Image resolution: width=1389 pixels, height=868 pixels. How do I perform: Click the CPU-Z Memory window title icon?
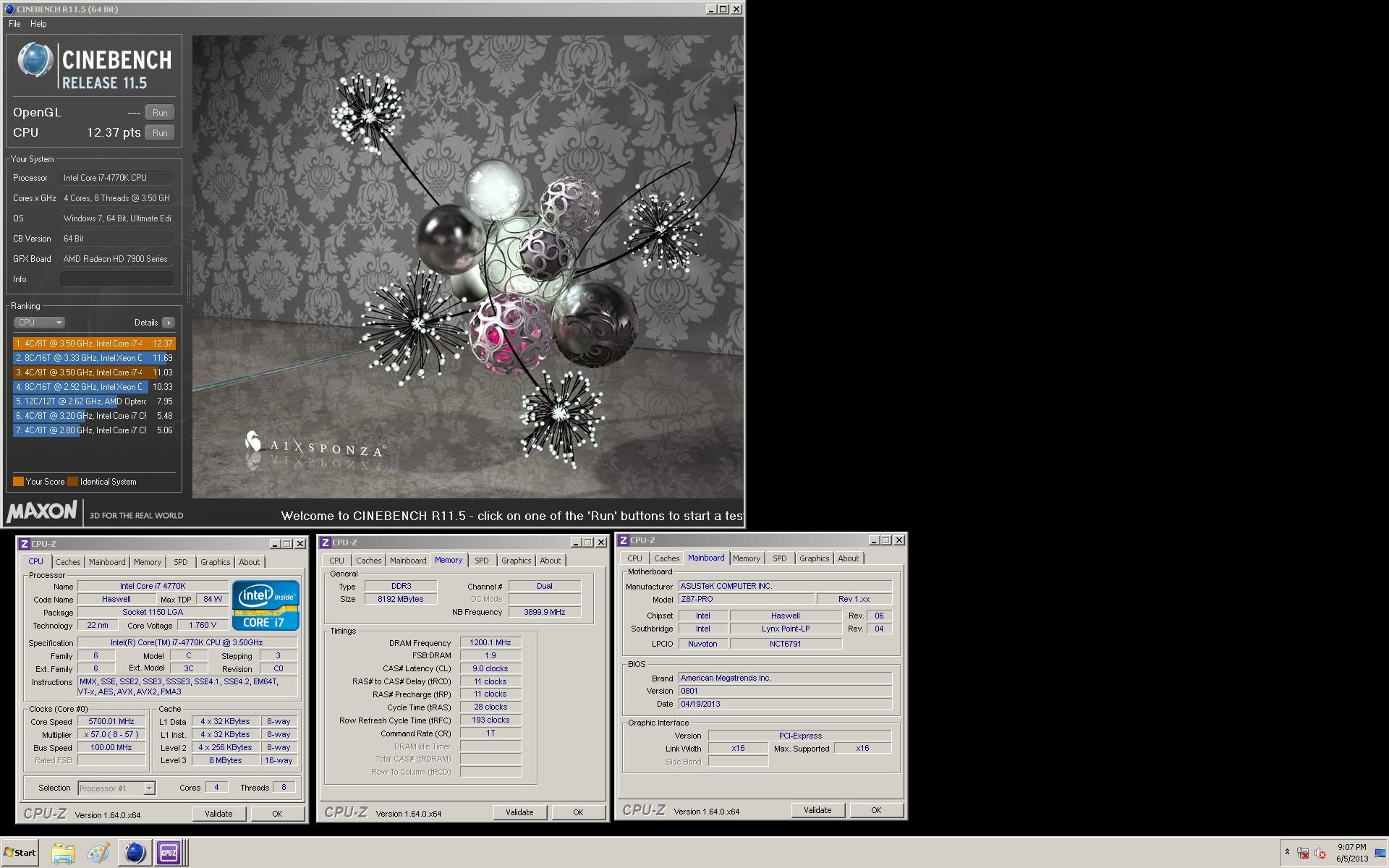click(x=326, y=542)
